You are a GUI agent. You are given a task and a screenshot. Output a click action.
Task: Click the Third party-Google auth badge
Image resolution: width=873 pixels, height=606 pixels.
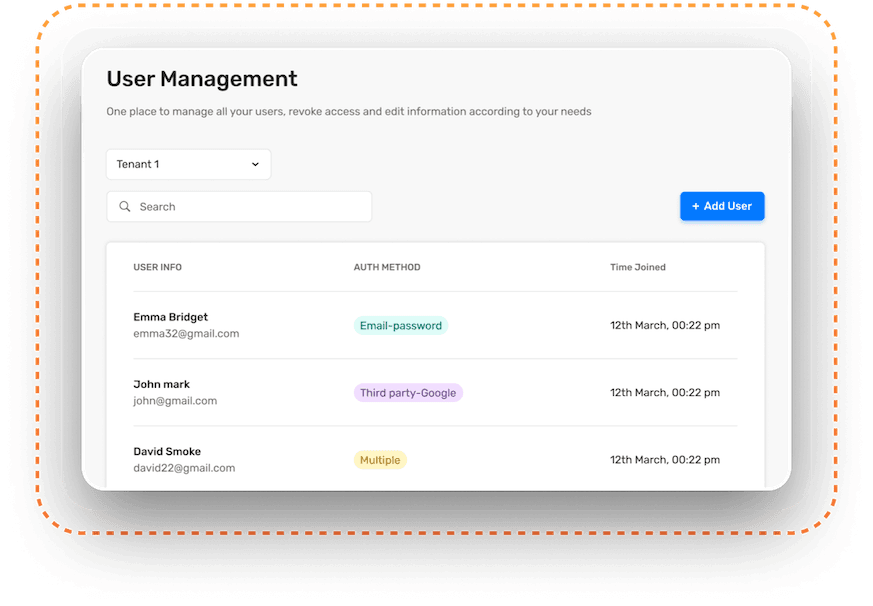click(x=408, y=393)
